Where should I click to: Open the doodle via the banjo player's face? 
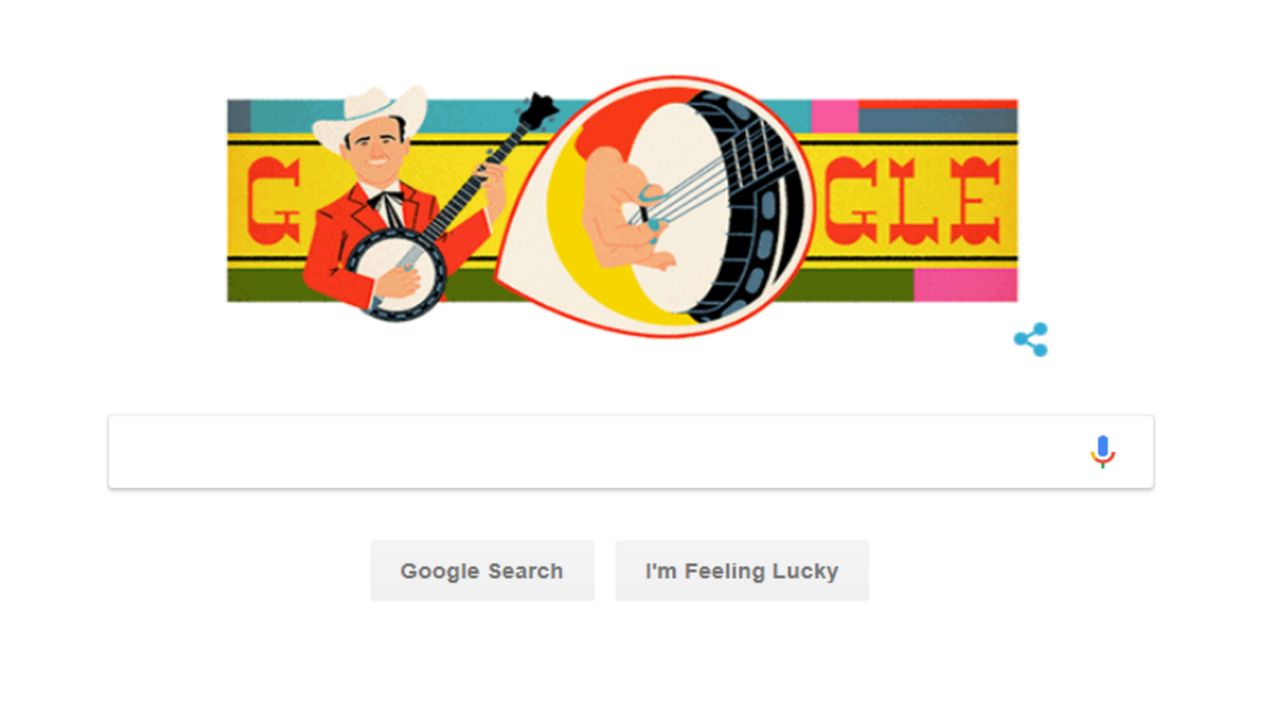(375, 152)
